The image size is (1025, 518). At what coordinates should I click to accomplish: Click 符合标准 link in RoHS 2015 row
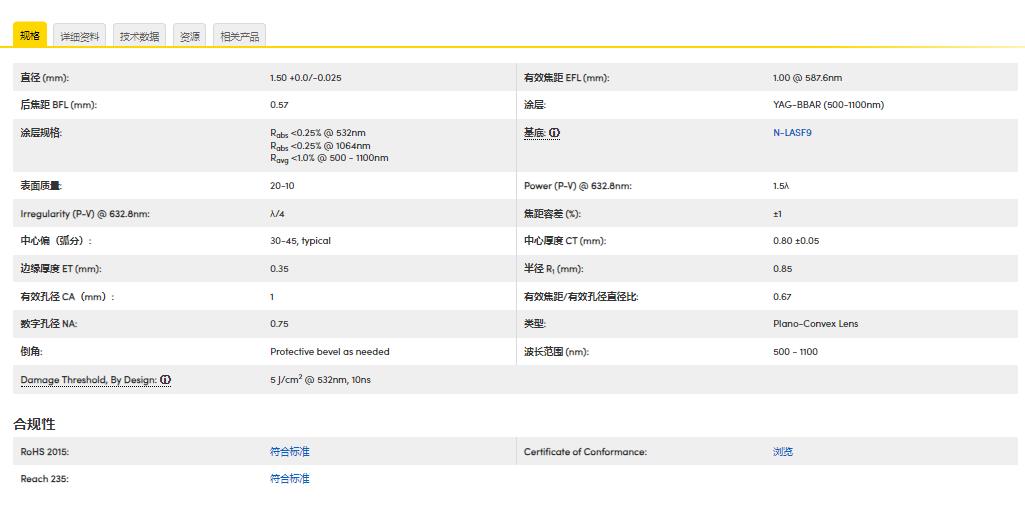pos(290,452)
